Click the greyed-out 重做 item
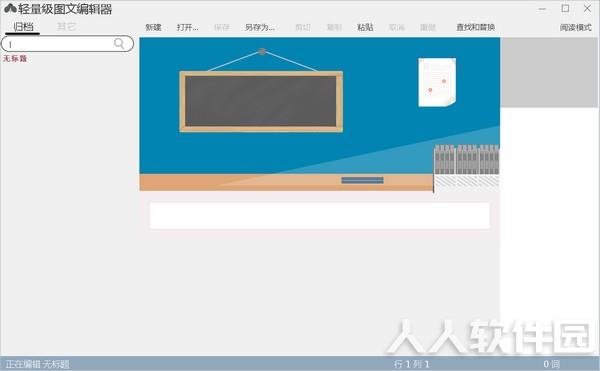This screenshot has width=600, height=371. tap(427, 27)
